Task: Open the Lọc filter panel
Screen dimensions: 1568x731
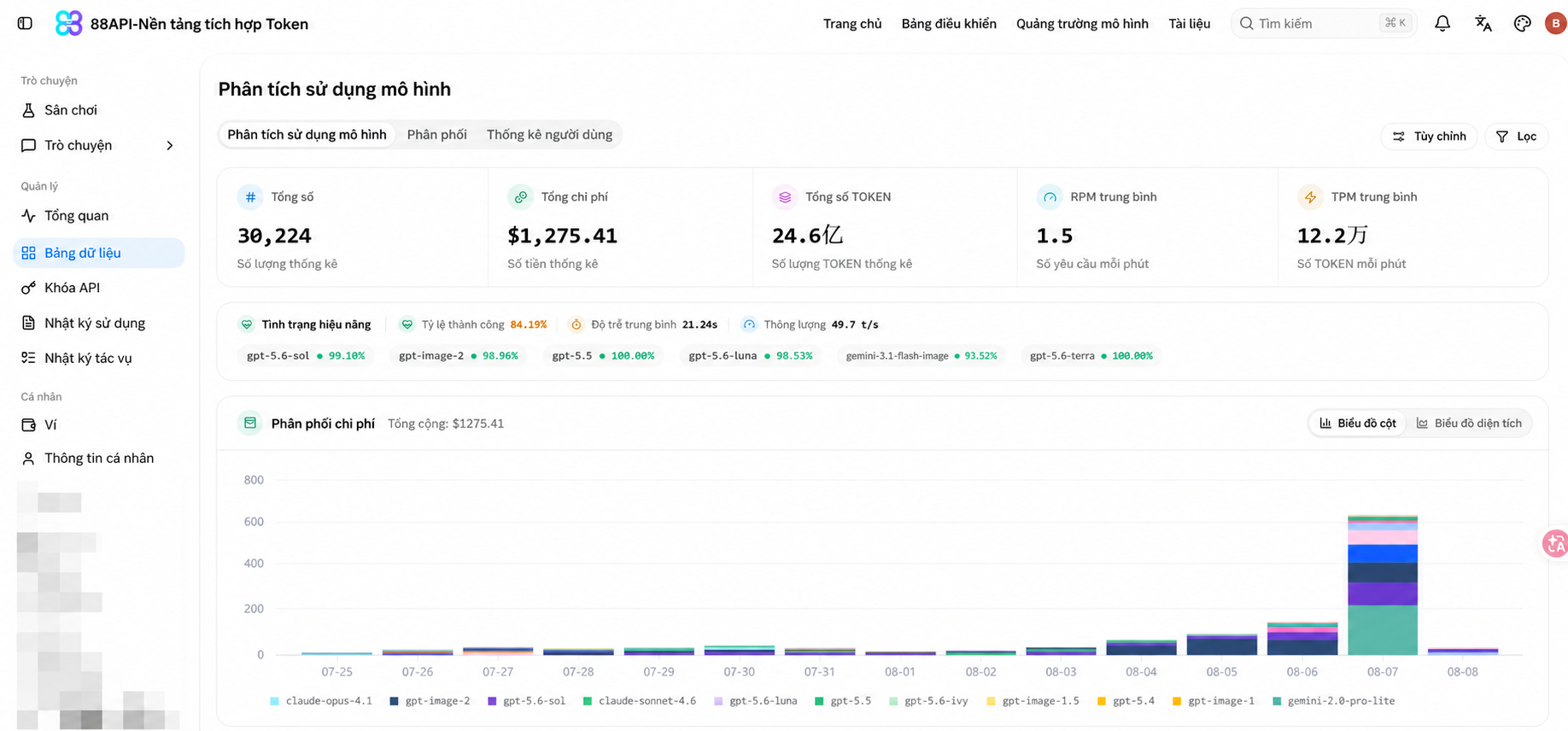Action: 1516,137
